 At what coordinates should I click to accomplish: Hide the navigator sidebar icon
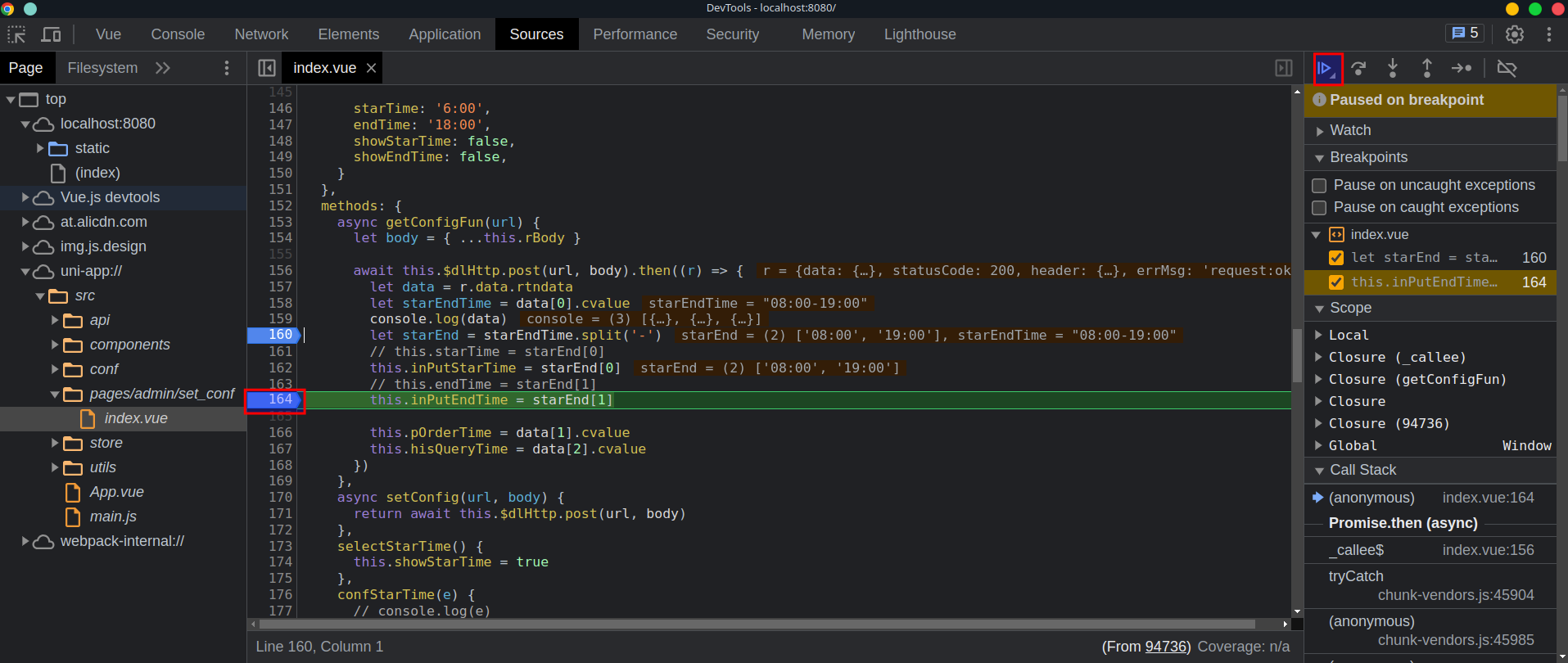267,68
